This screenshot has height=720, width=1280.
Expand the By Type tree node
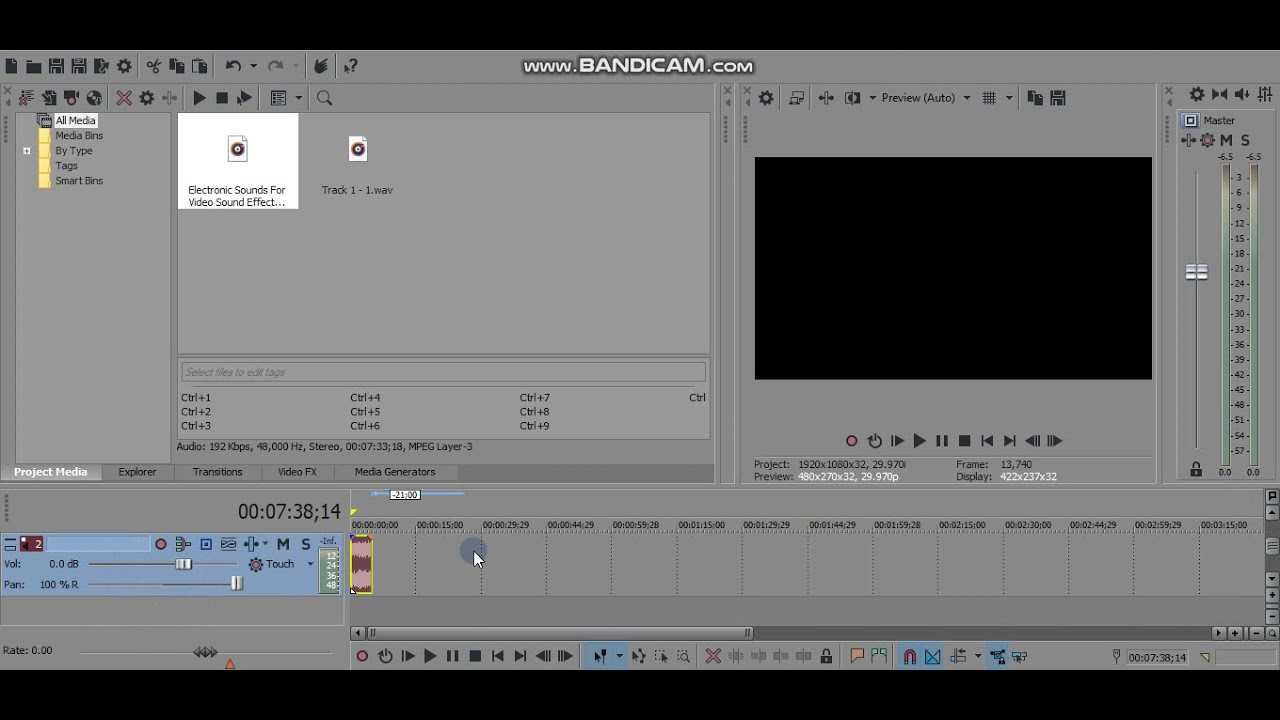coord(27,151)
